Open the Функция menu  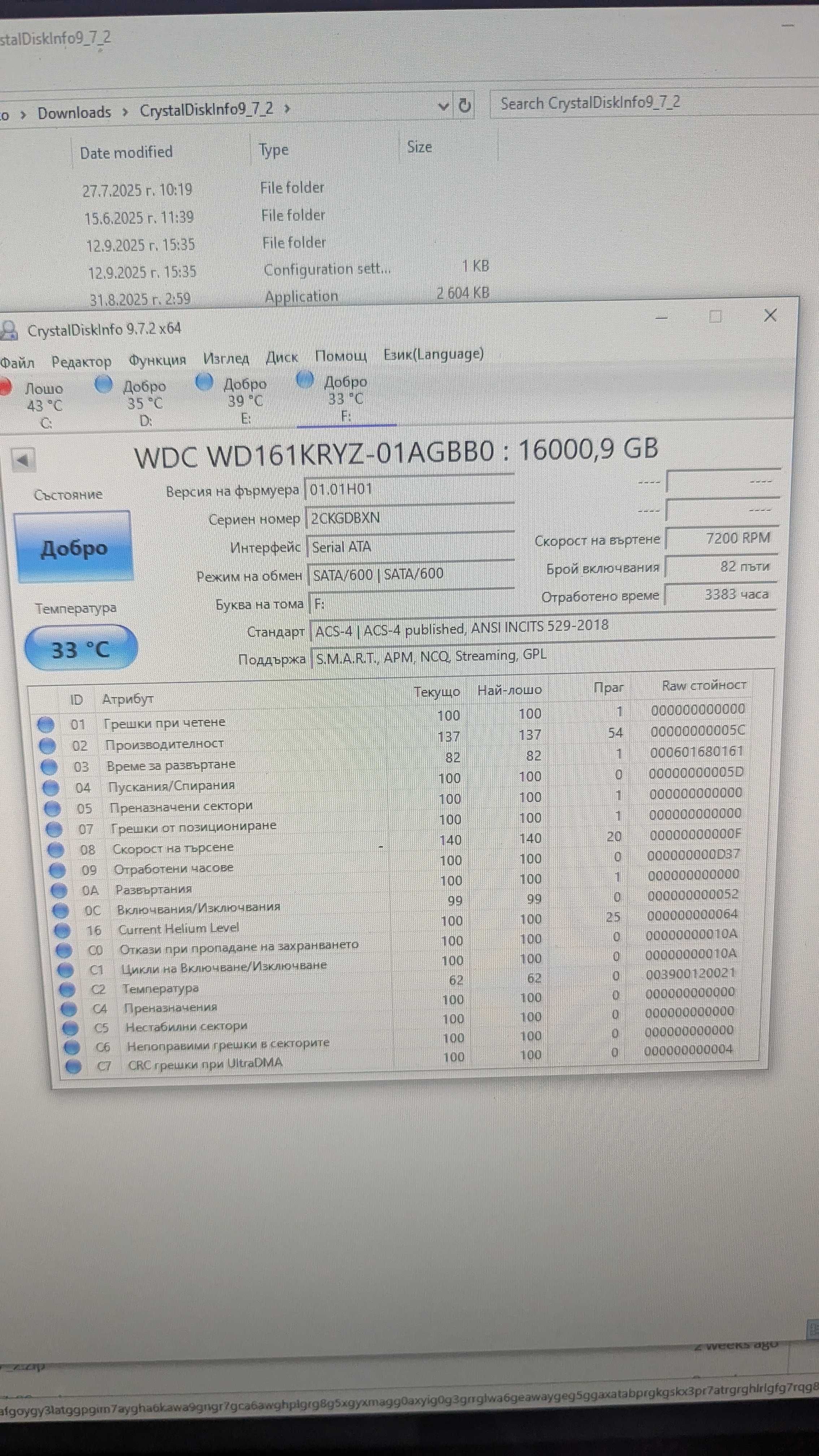(157, 360)
